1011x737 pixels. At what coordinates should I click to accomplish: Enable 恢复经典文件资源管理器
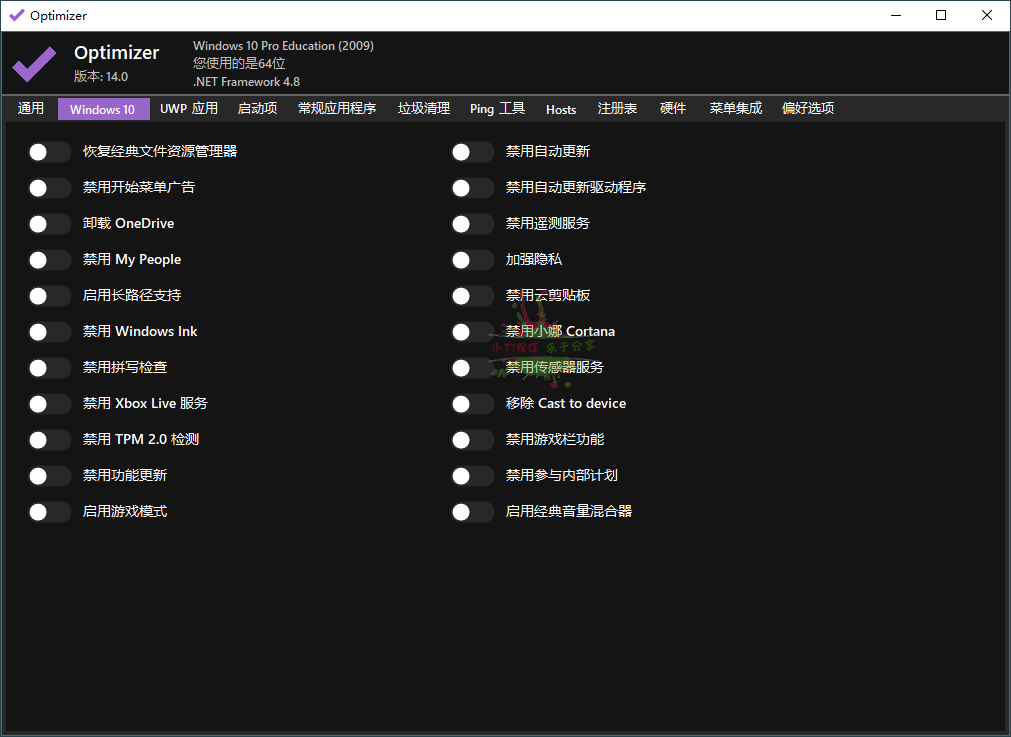[x=49, y=151]
